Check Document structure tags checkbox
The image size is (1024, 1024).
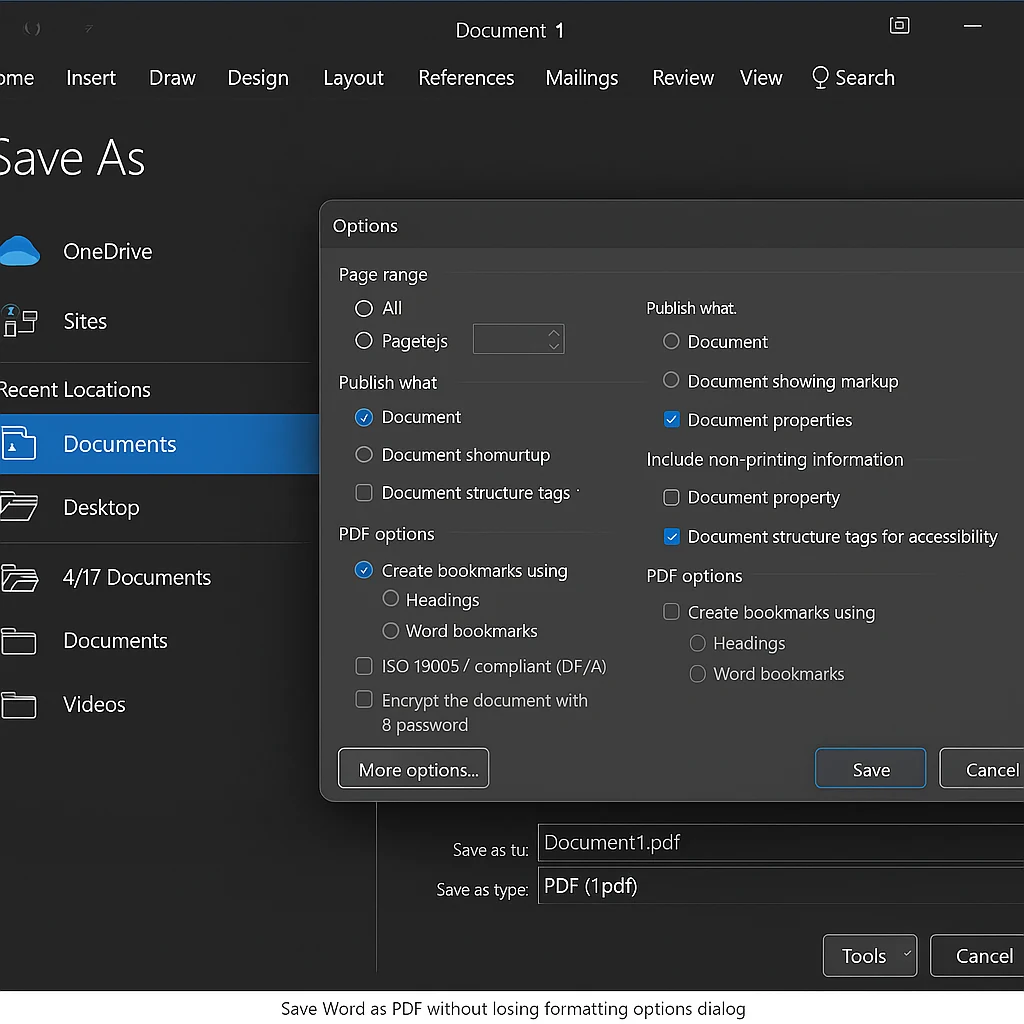pyautogui.click(x=364, y=492)
